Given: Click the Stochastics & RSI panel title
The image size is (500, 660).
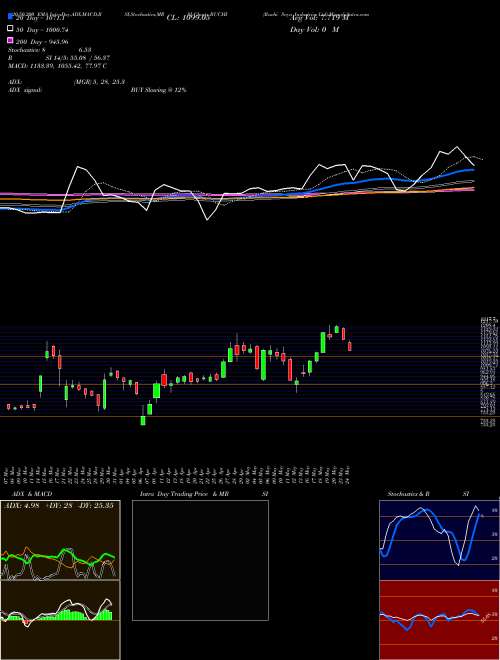Looking at the screenshot, I should (428, 494).
